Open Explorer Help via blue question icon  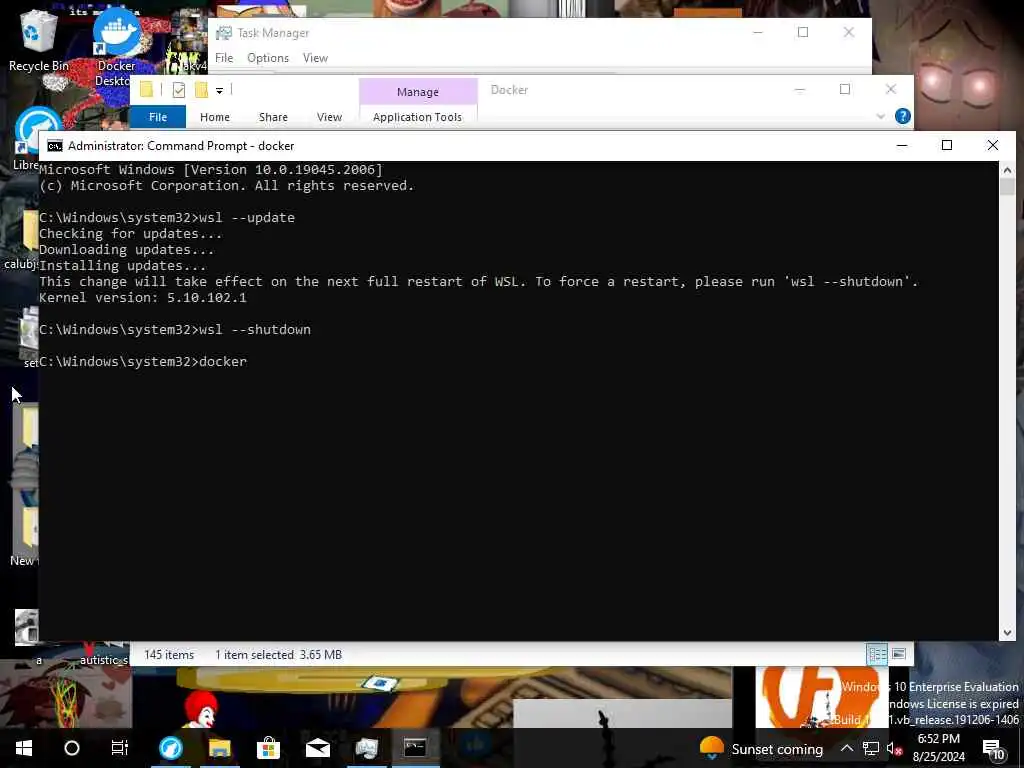(x=903, y=116)
